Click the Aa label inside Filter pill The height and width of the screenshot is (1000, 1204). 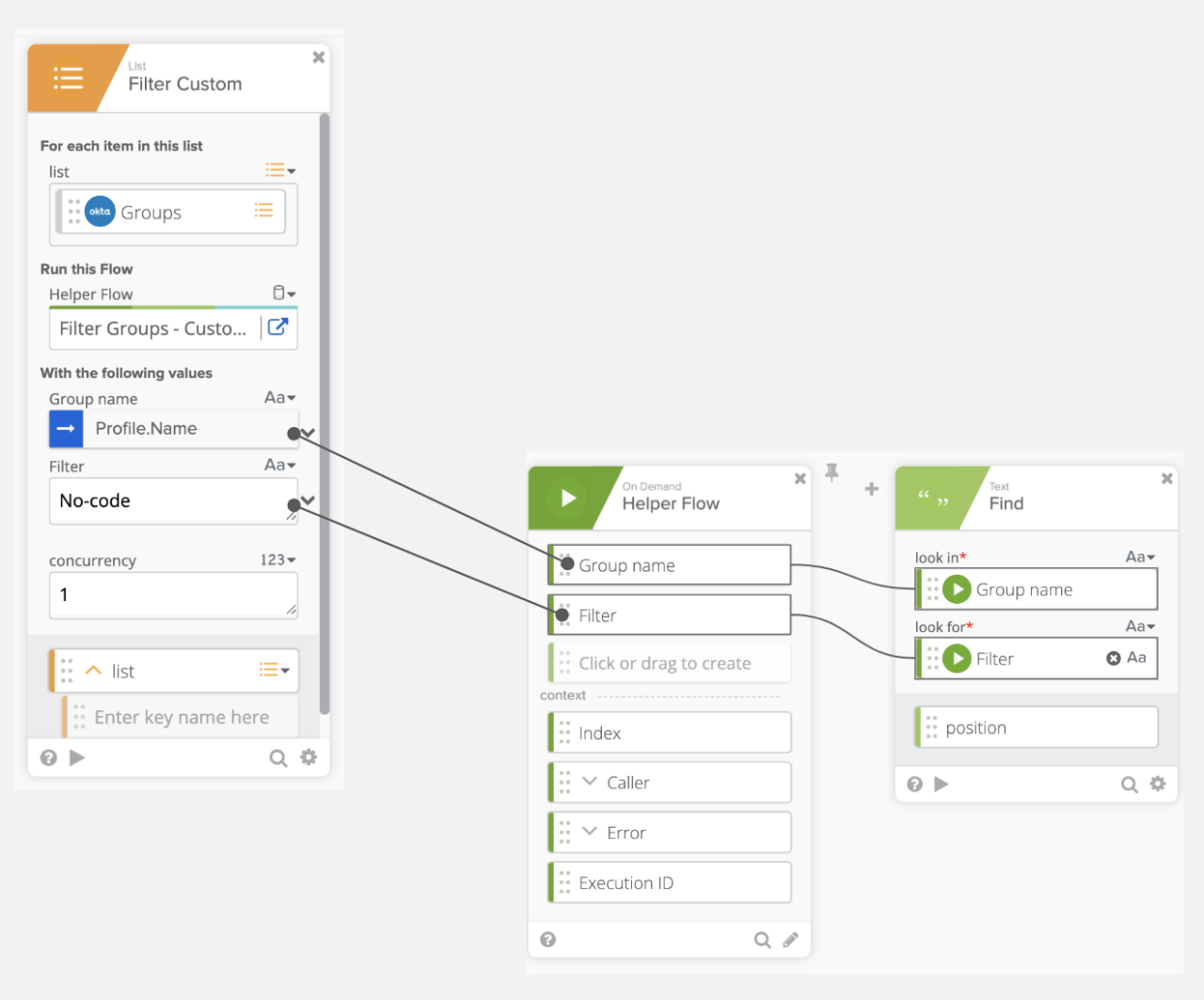tap(1136, 658)
